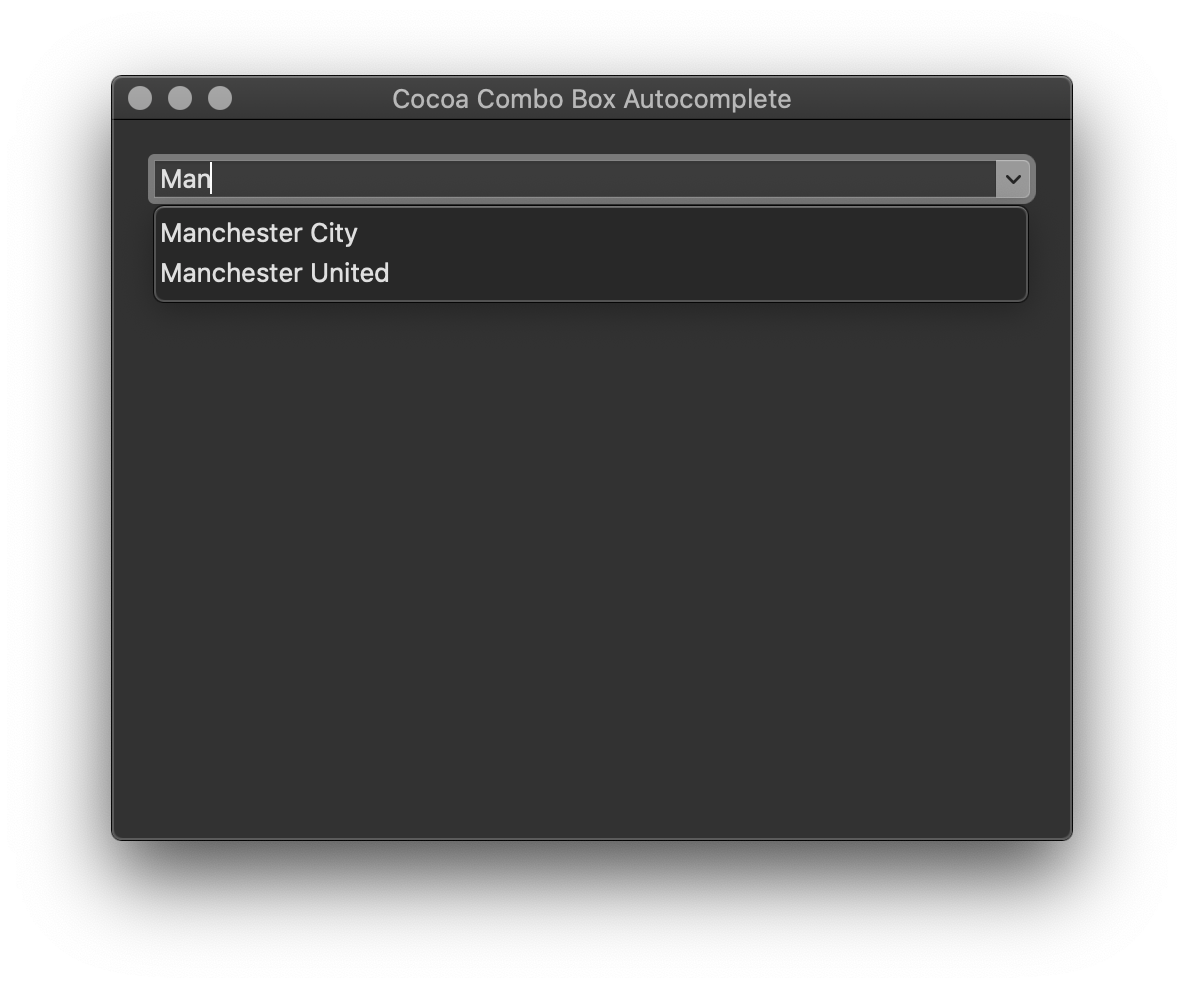Pick the first autocomplete suggestion, Manchester City
Image resolution: width=1184 pixels, height=988 pixels.
(x=590, y=233)
